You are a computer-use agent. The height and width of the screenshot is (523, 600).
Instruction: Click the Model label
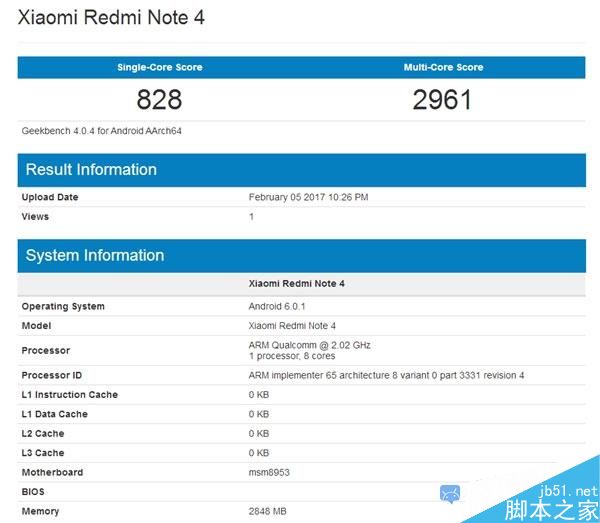click(x=36, y=326)
